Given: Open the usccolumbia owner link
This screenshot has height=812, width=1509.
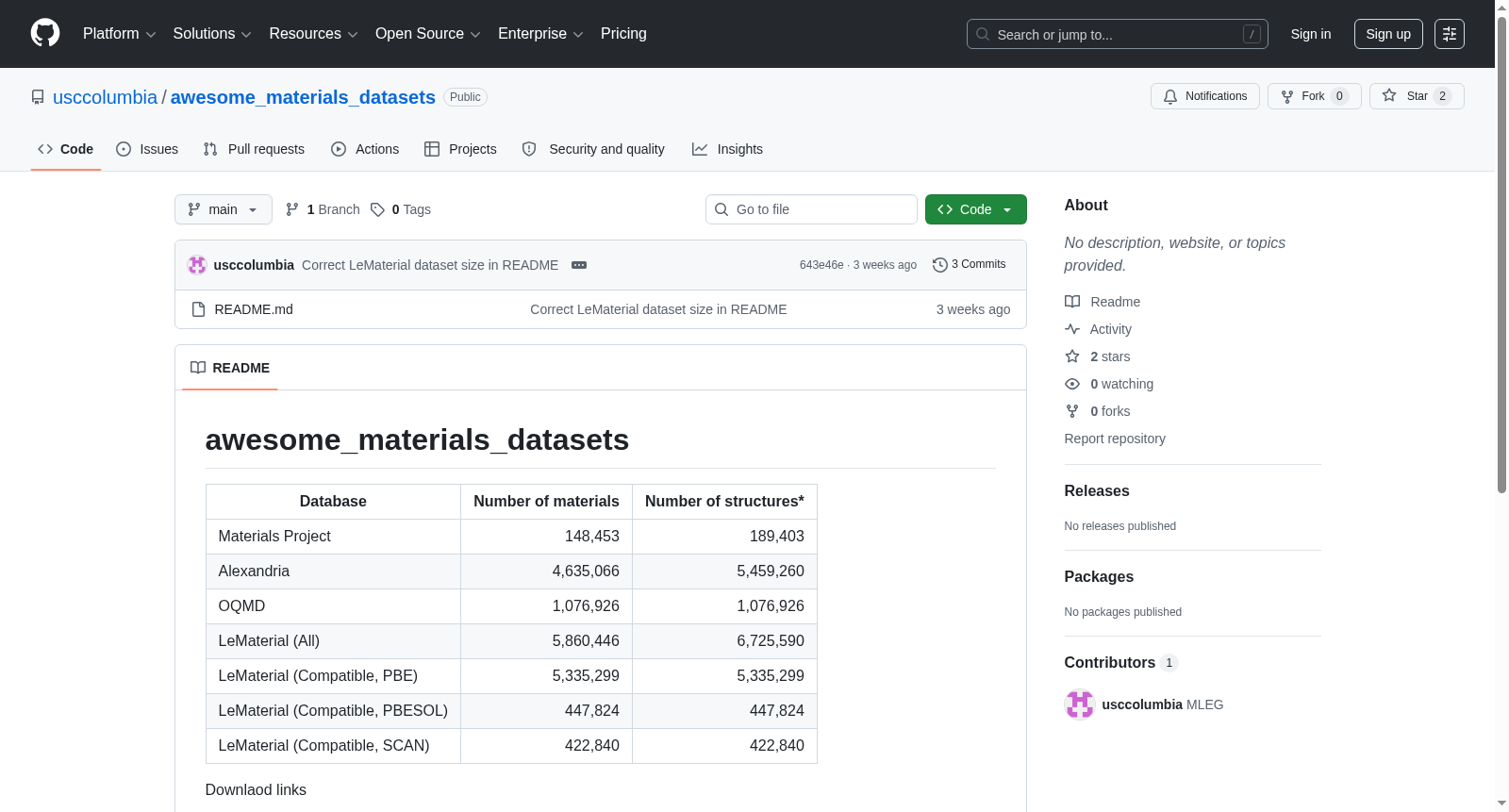Looking at the screenshot, I should click(105, 97).
